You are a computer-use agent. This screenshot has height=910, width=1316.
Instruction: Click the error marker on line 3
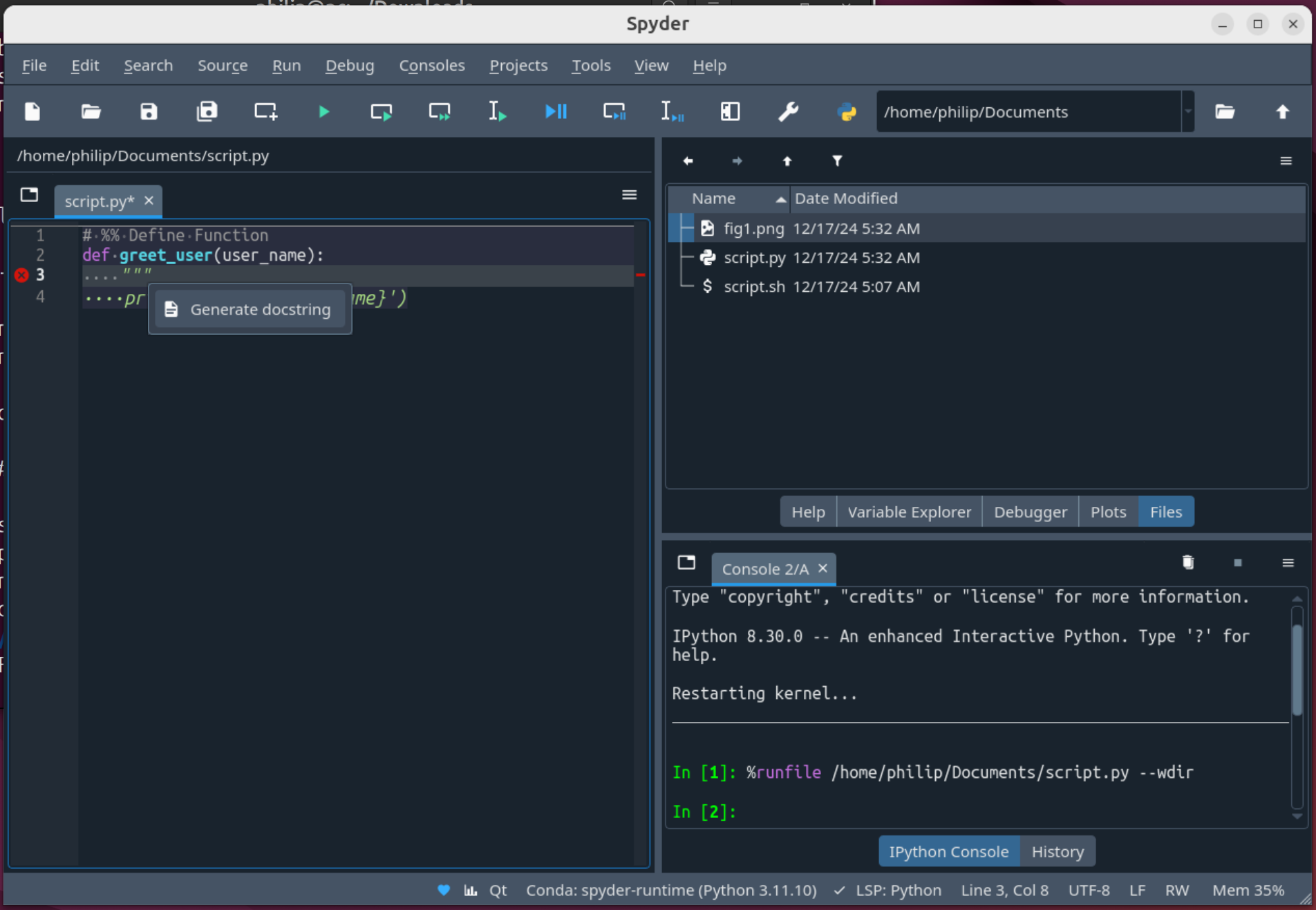click(x=21, y=275)
